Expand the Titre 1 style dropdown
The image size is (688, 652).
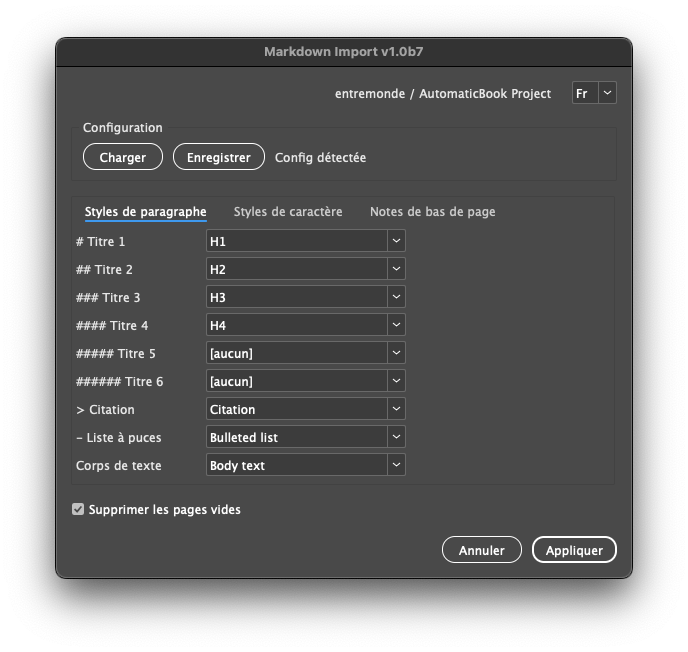point(396,241)
